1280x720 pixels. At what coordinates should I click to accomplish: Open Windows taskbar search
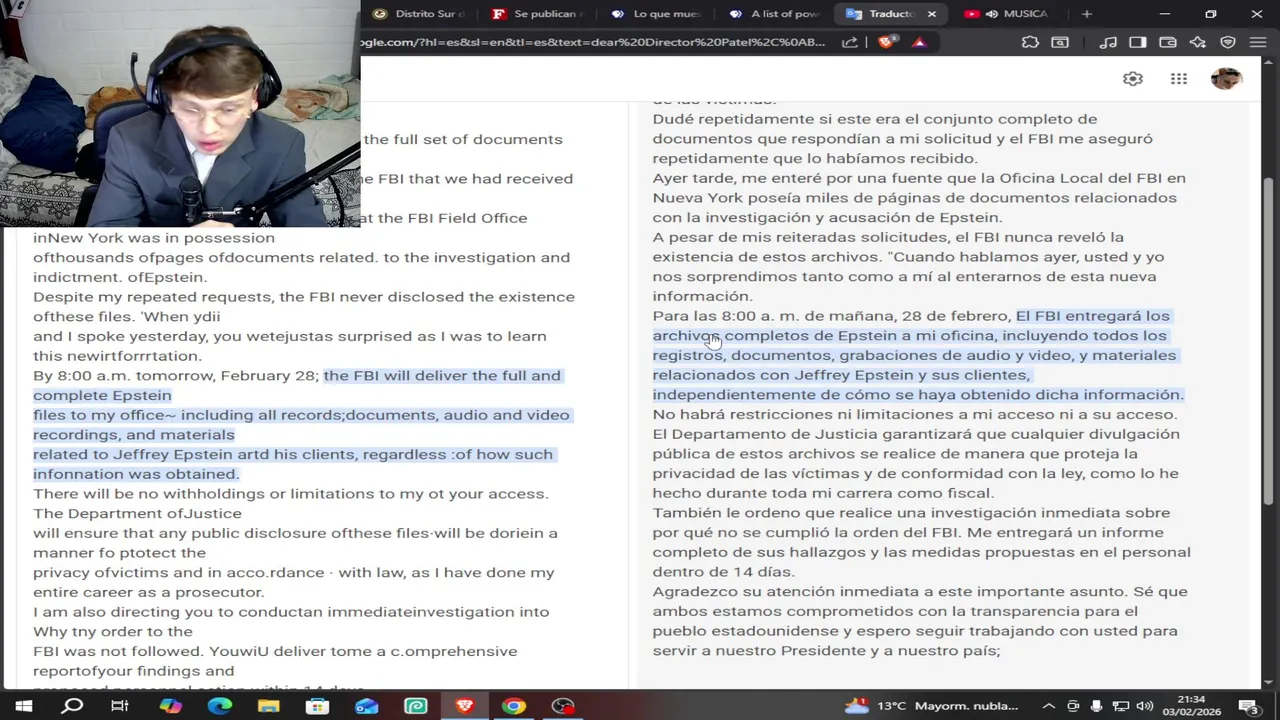pos(72,706)
